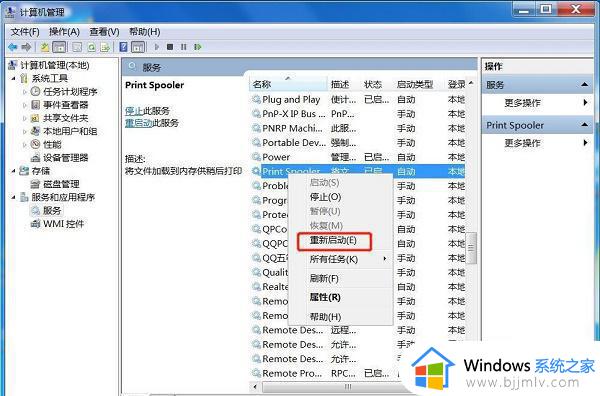Collapse the 服务 section in Actions pane
600x396 pixels.
click(584, 85)
